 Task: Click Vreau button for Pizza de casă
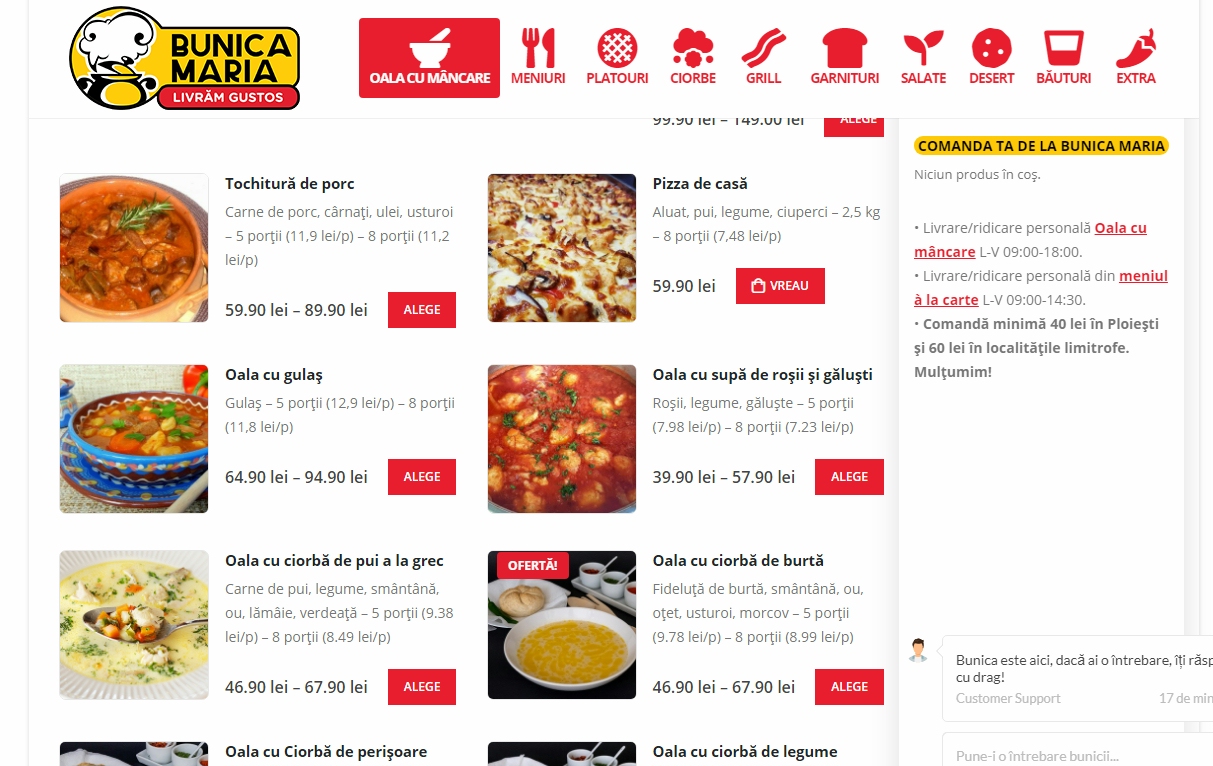point(780,286)
